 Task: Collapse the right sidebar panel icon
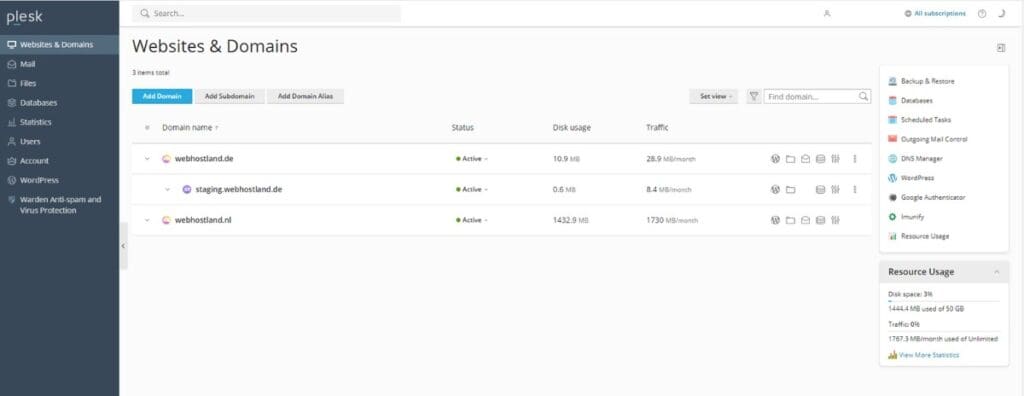tap(1000, 48)
